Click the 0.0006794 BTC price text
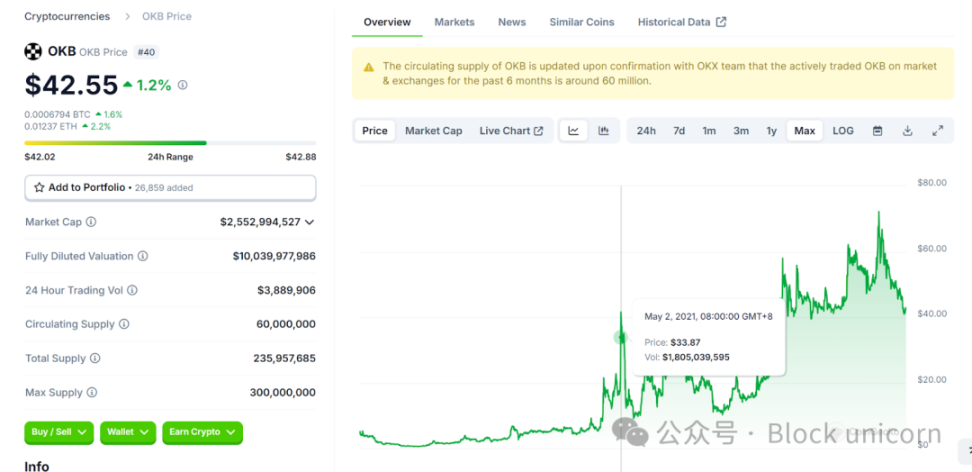Screen dimensions: 972x472 pyautogui.click(x=57, y=115)
